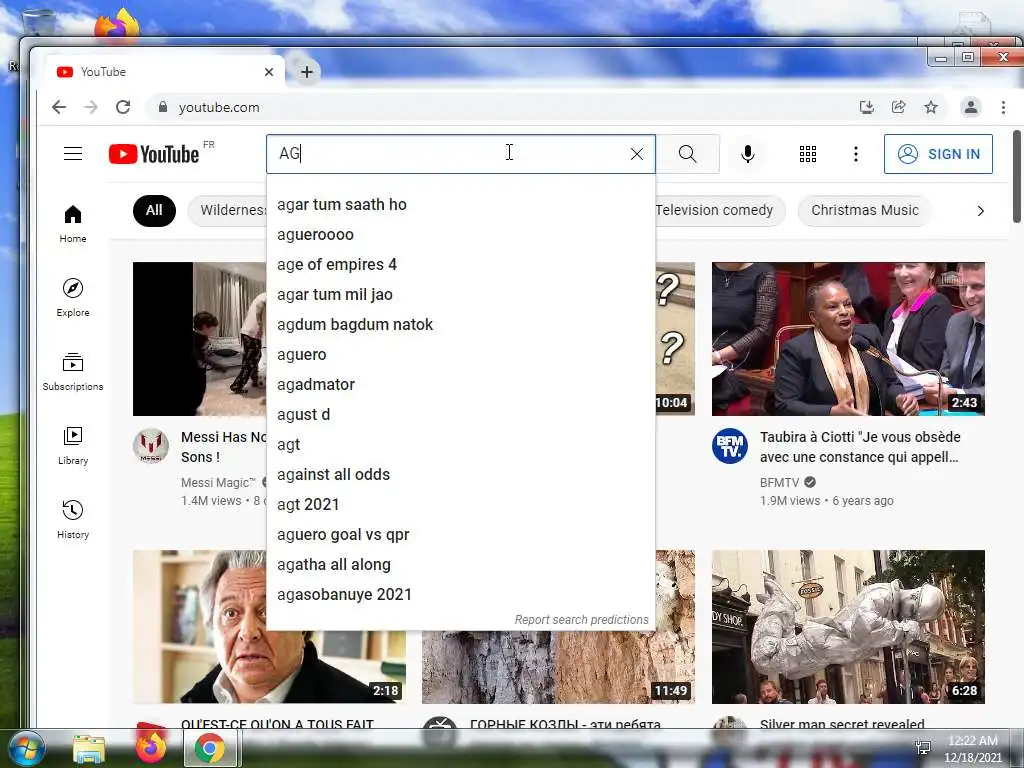The image size is (1024, 768).
Task: Open the Chrome three-dot menu
Action: (1003, 107)
